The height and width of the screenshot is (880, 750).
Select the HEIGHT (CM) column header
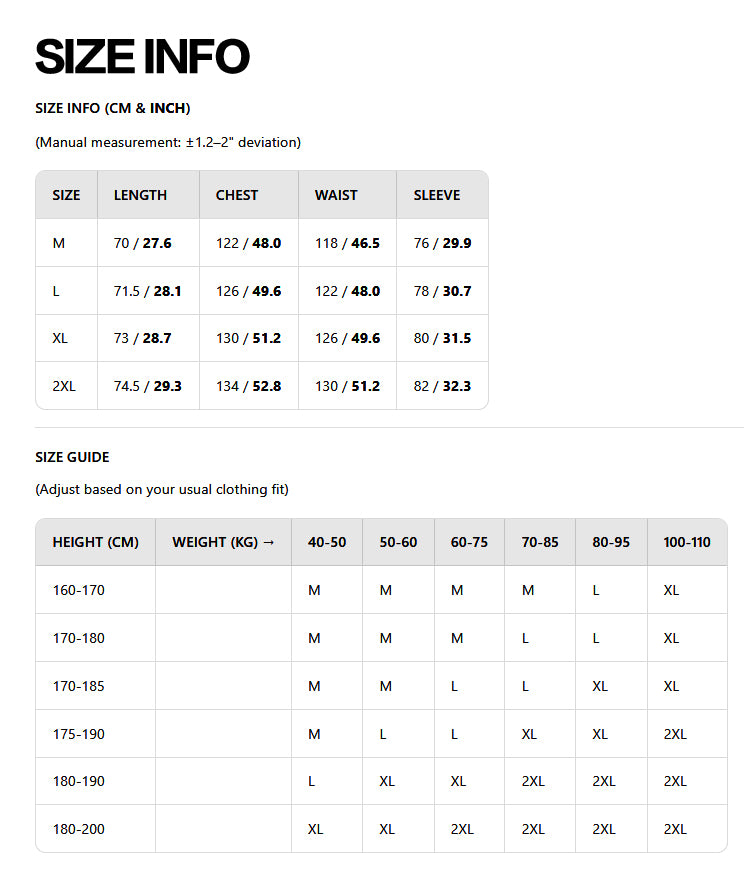96,542
